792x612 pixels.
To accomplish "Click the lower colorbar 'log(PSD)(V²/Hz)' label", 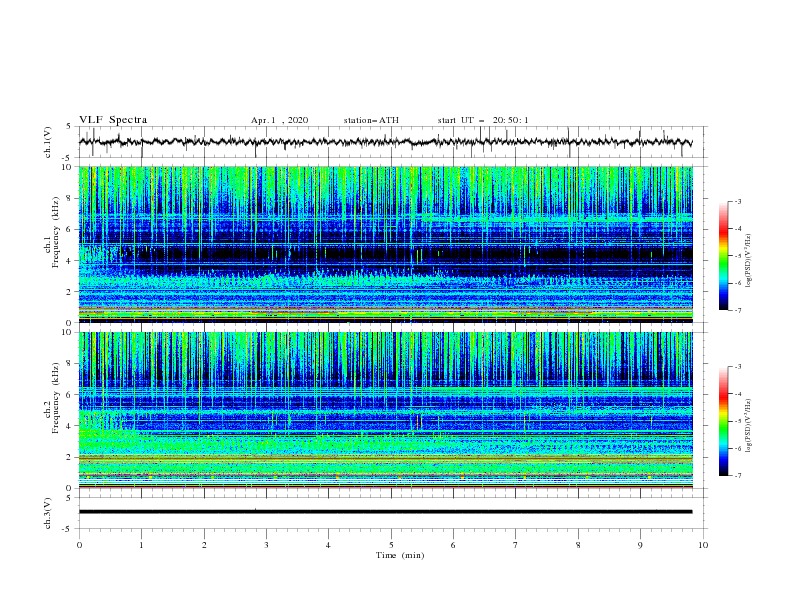I will pos(749,425).
